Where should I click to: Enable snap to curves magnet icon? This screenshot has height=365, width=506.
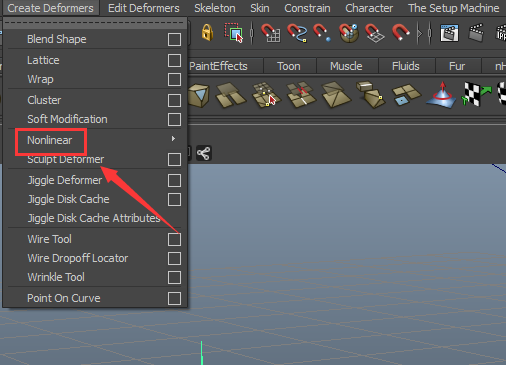(297, 33)
